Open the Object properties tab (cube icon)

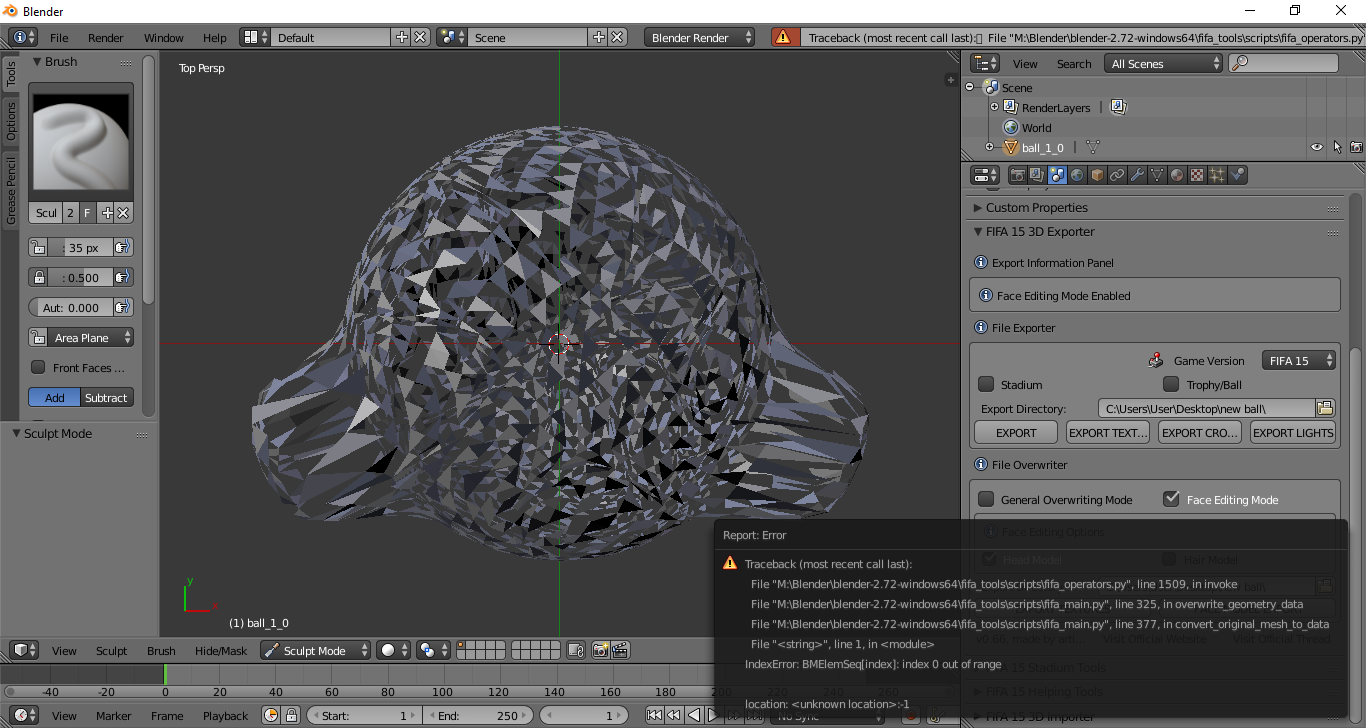[1097, 175]
